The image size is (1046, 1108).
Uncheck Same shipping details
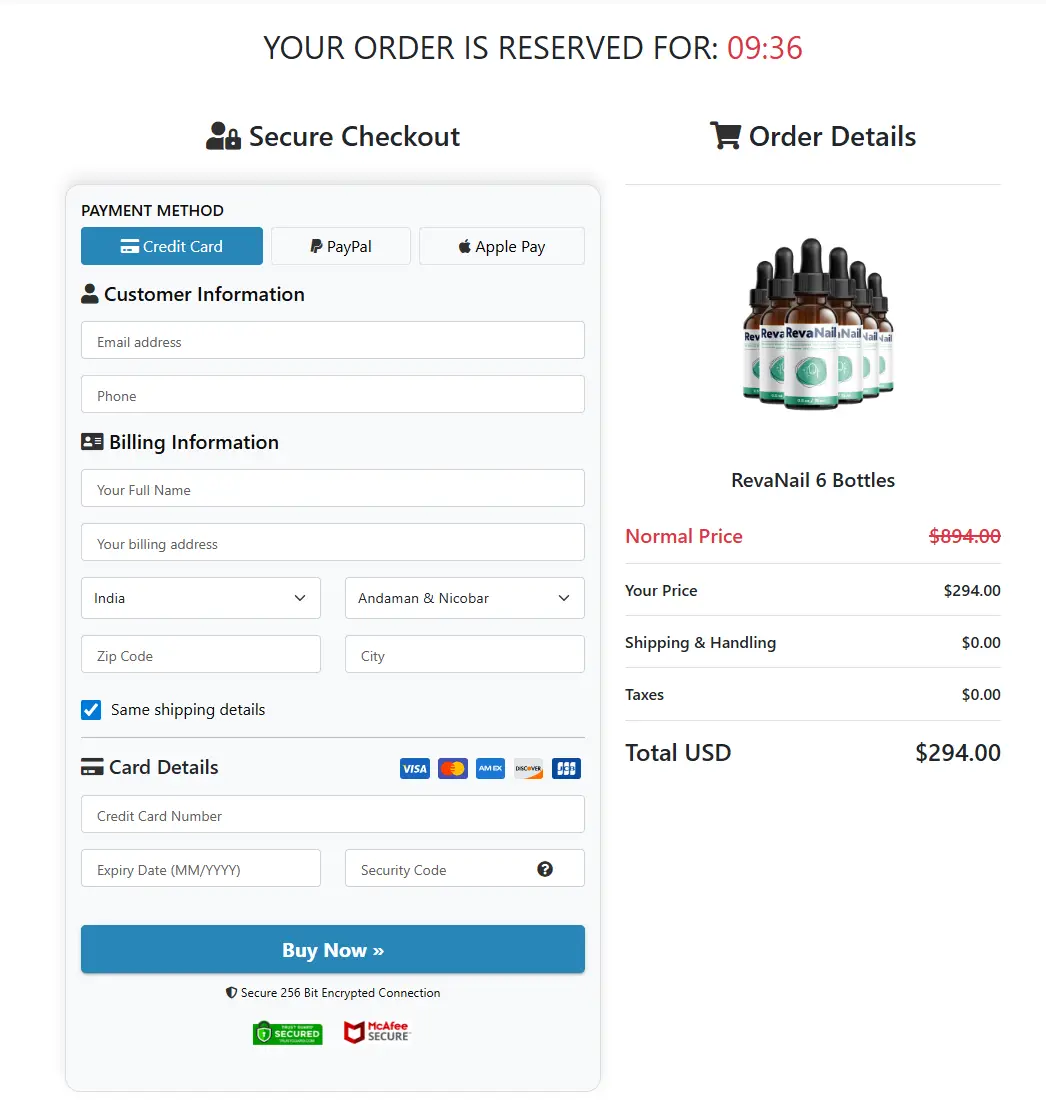tap(91, 709)
